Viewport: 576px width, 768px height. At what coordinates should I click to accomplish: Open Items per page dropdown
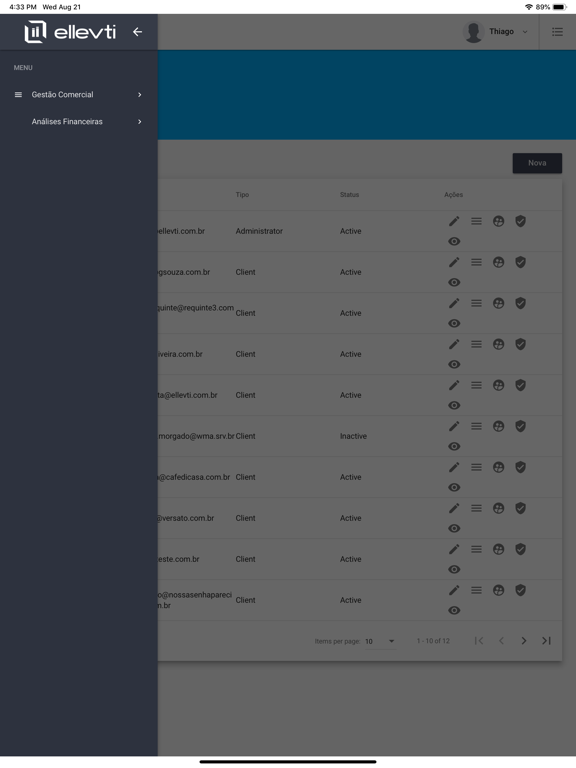point(380,641)
